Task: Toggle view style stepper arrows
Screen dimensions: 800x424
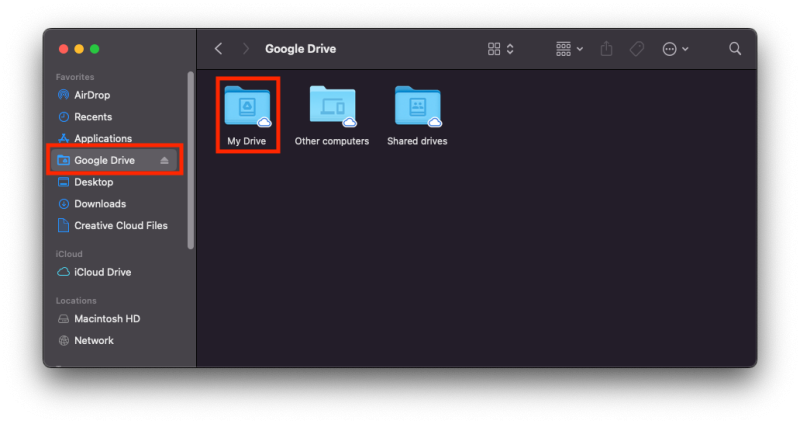Action: (x=510, y=49)
